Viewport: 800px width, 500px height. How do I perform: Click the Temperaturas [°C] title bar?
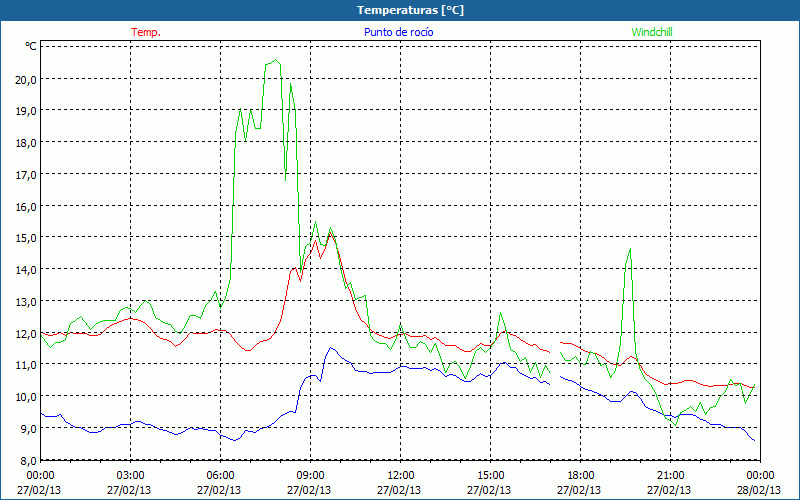click(x=400, y=10)
